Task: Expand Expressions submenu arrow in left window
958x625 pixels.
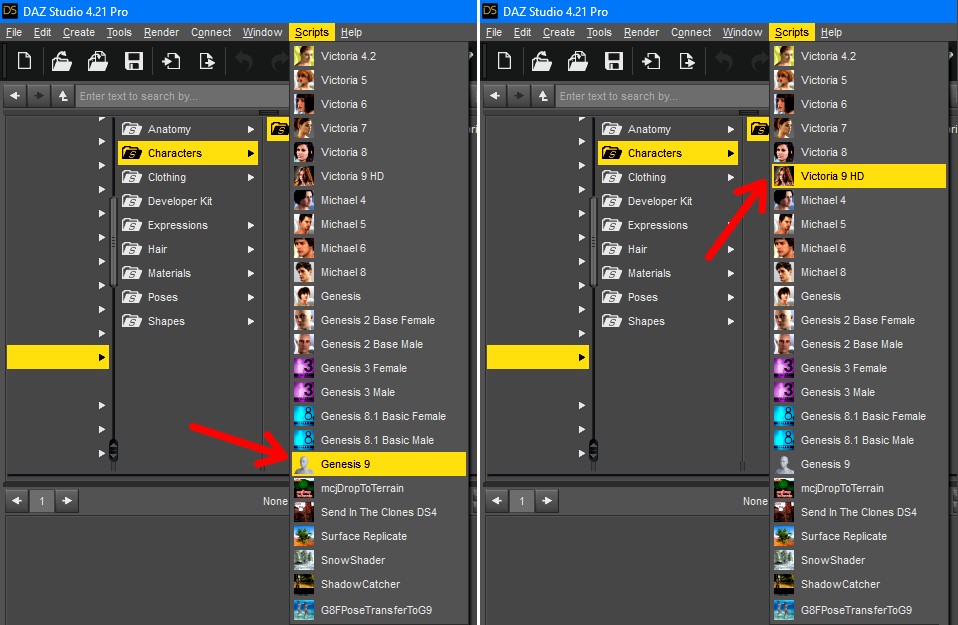Action: click(250, 225)
